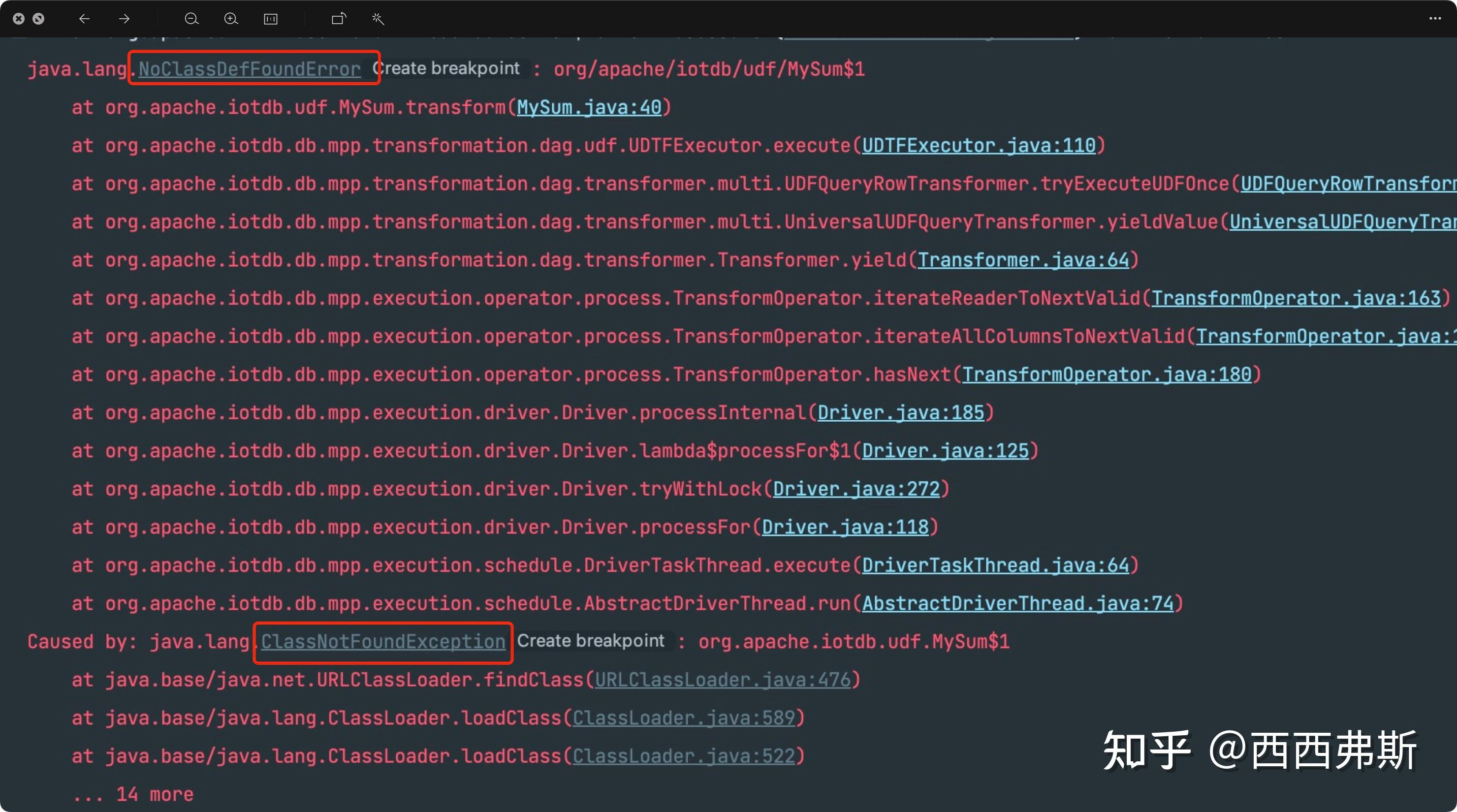Open Transformer.java:64 source link
This screenshot has height=812, width=1457.
point(1025,259)
